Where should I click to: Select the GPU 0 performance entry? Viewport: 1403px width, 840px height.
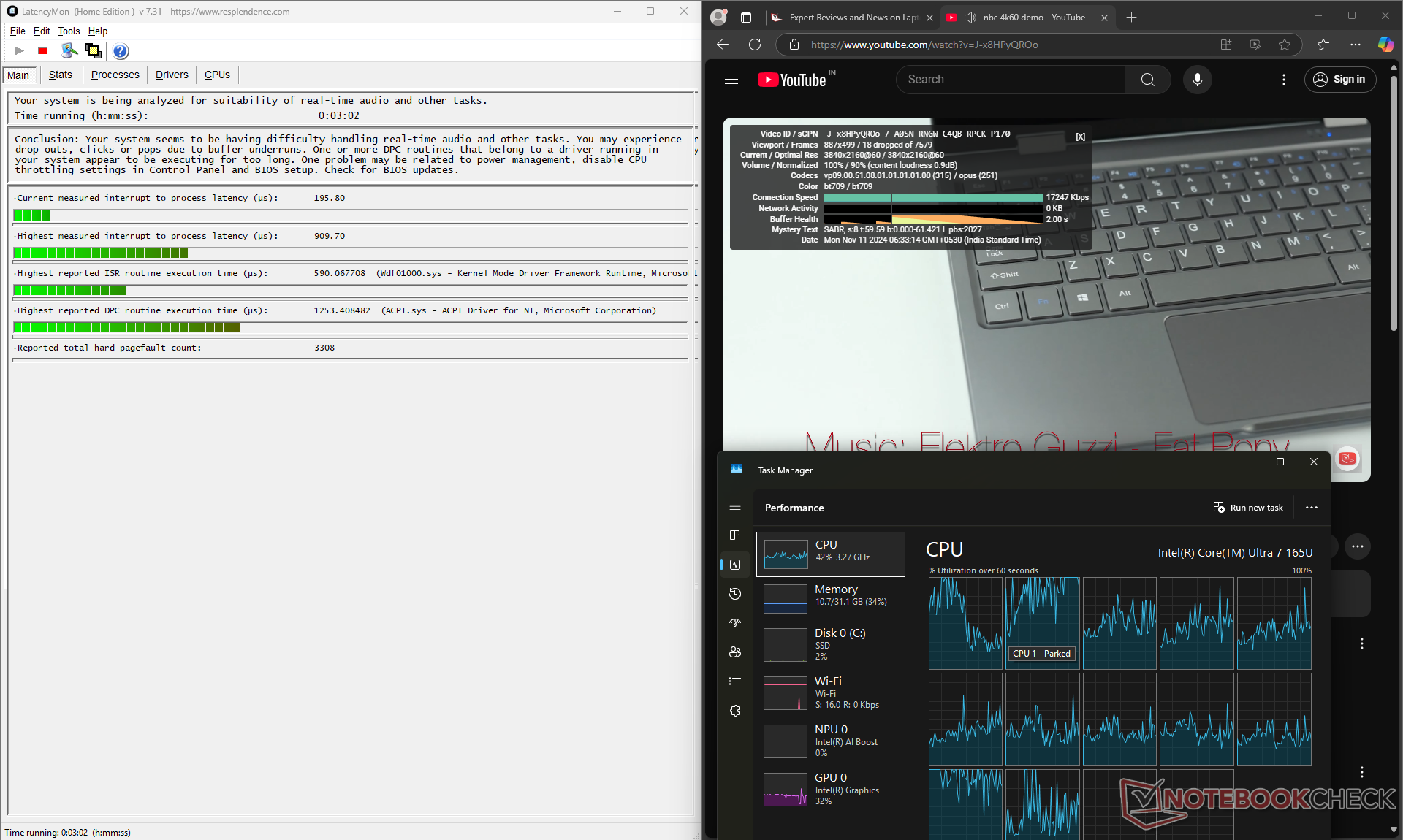click(831, 789)
